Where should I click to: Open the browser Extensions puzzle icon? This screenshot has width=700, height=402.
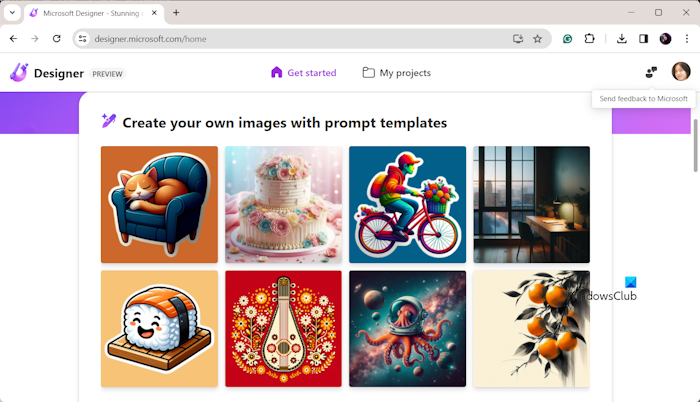pyautogui.click(x=589, y=39)
